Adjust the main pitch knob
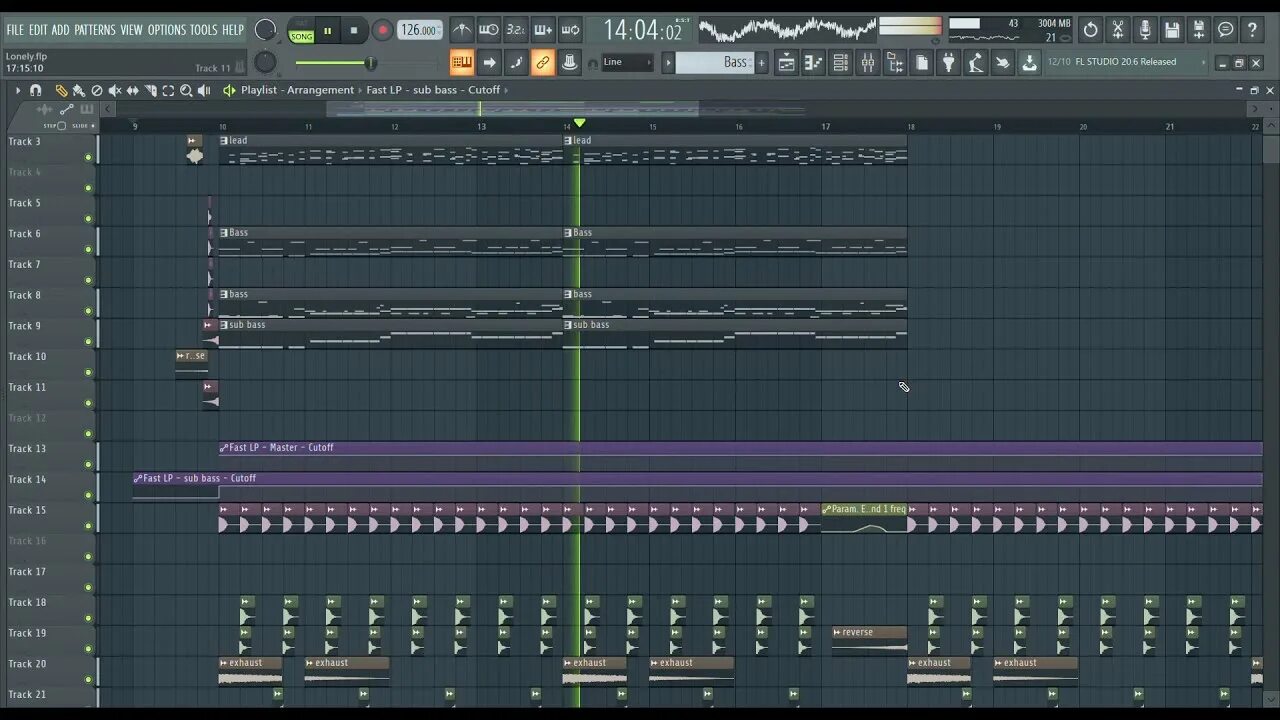The width and height of the screenshot is (1280, 720). (x=265, y=63)
